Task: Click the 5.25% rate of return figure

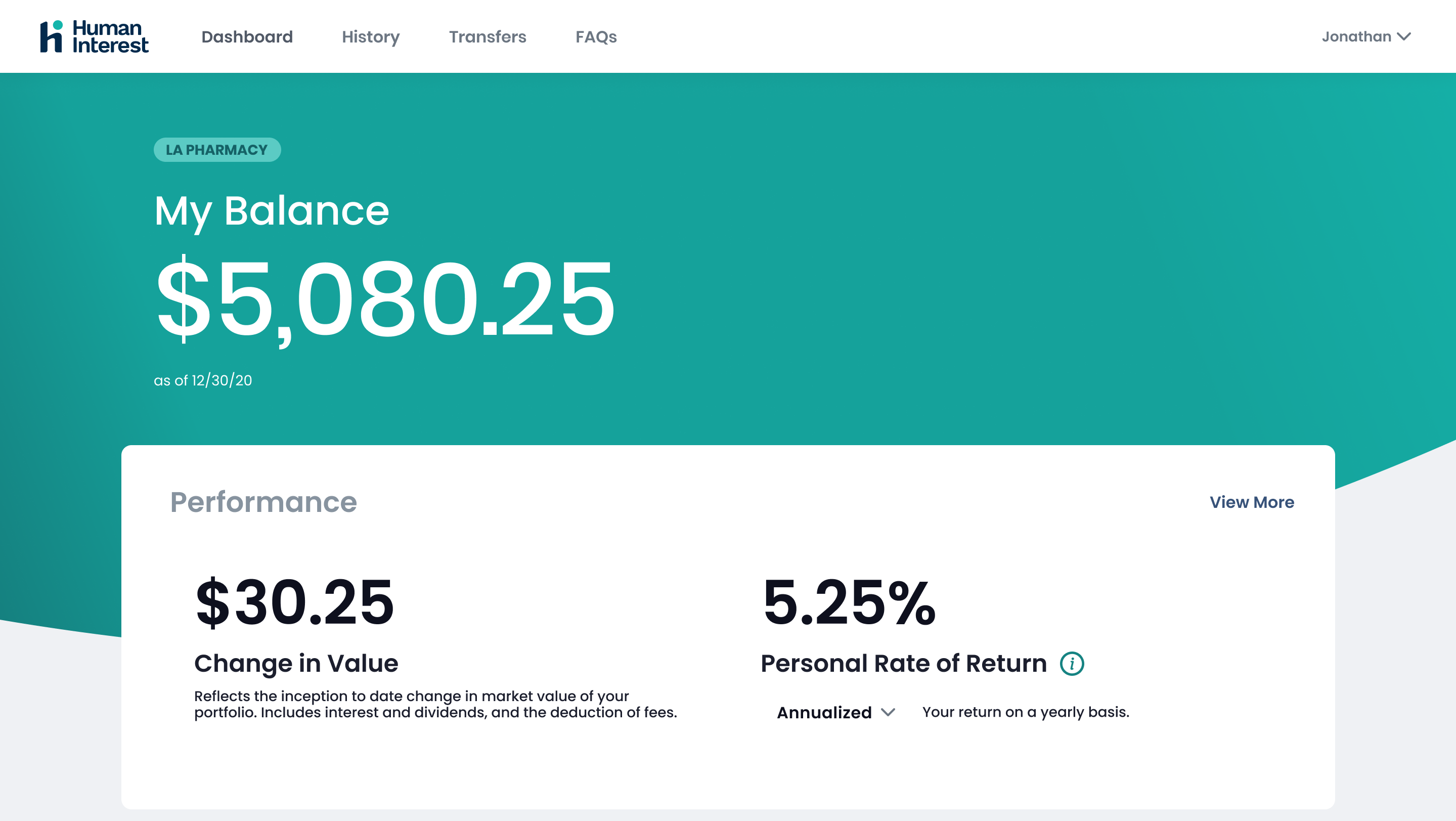Action: pyautogui.click(x=849, y=603)
